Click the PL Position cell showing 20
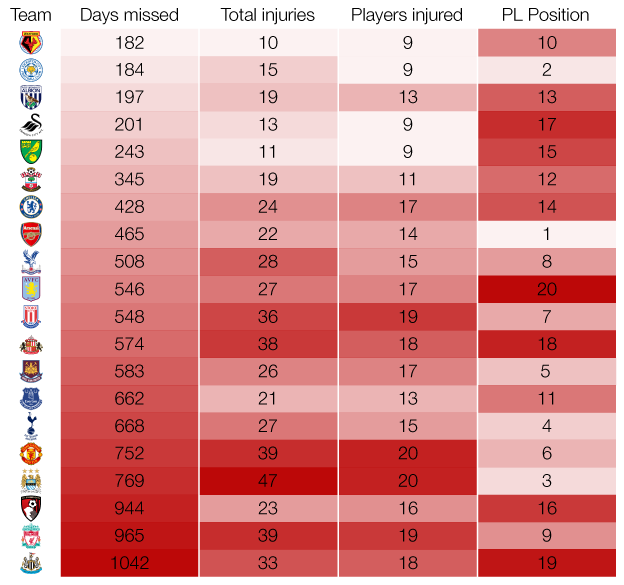This screenshot has width=624, height=585. click(x=545, y=289)
